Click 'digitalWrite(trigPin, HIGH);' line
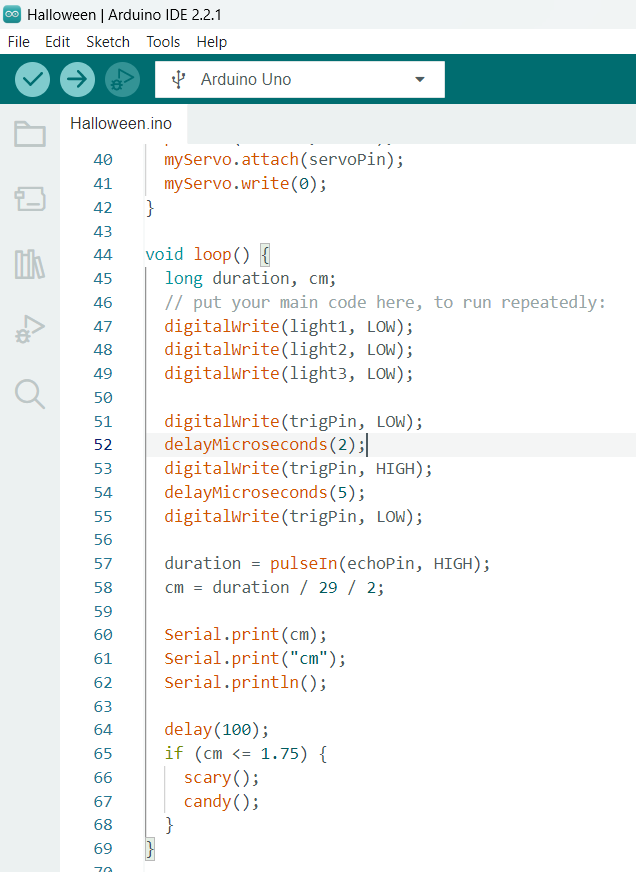Screen dimensions: 636x872 [x=298, y=469]
